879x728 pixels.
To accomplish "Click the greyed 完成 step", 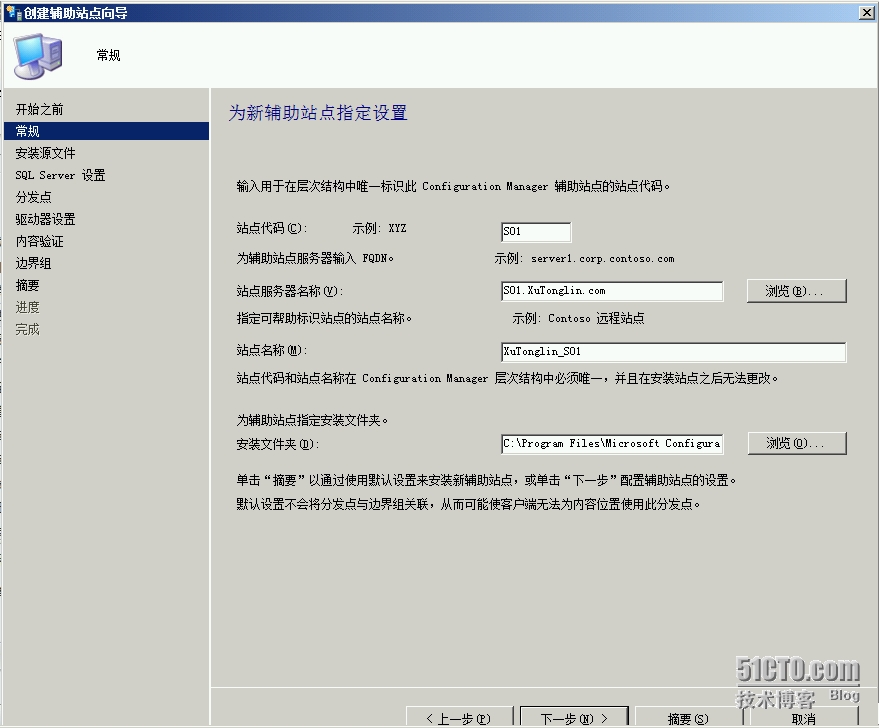I will click(x=27, y=330).
